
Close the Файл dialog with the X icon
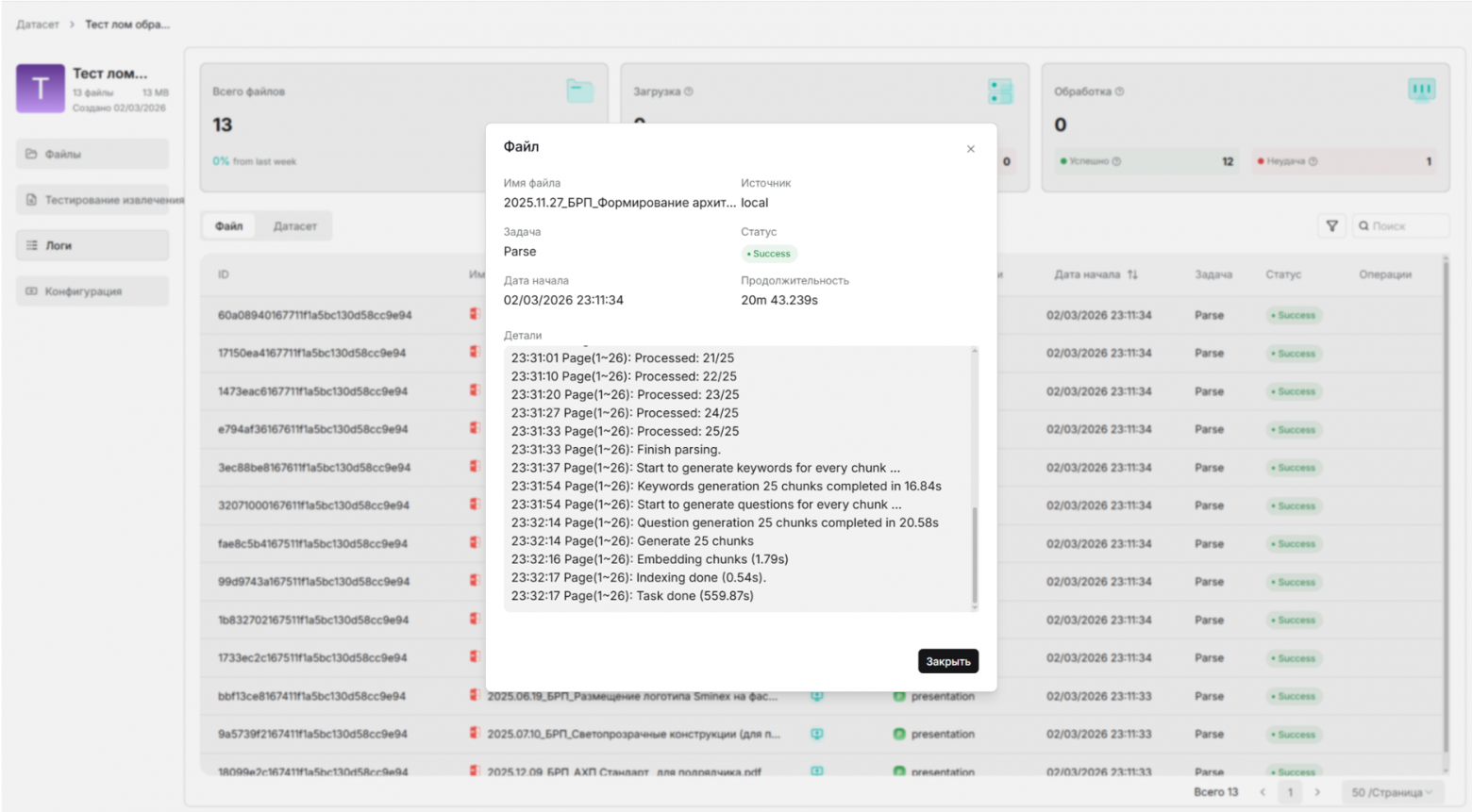970,149
